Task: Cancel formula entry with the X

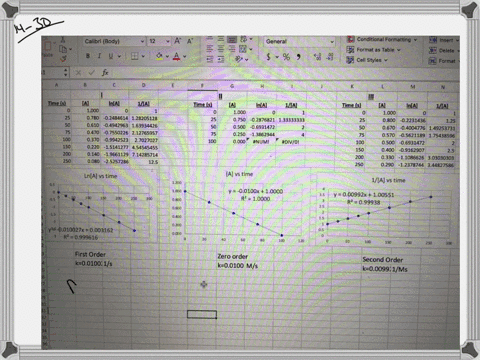Action: coord(78,72)
